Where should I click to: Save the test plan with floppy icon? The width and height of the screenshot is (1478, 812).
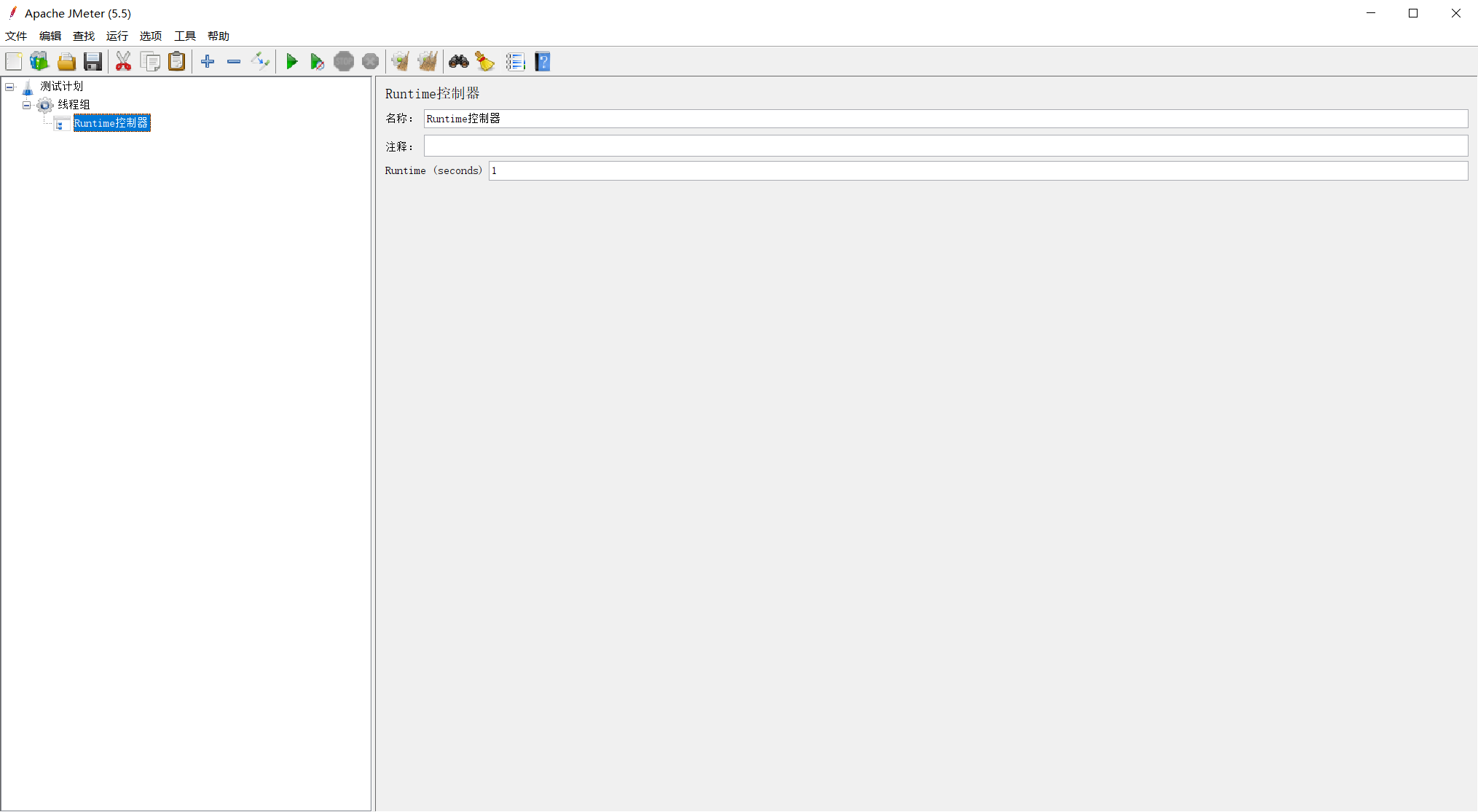(93, 62)
